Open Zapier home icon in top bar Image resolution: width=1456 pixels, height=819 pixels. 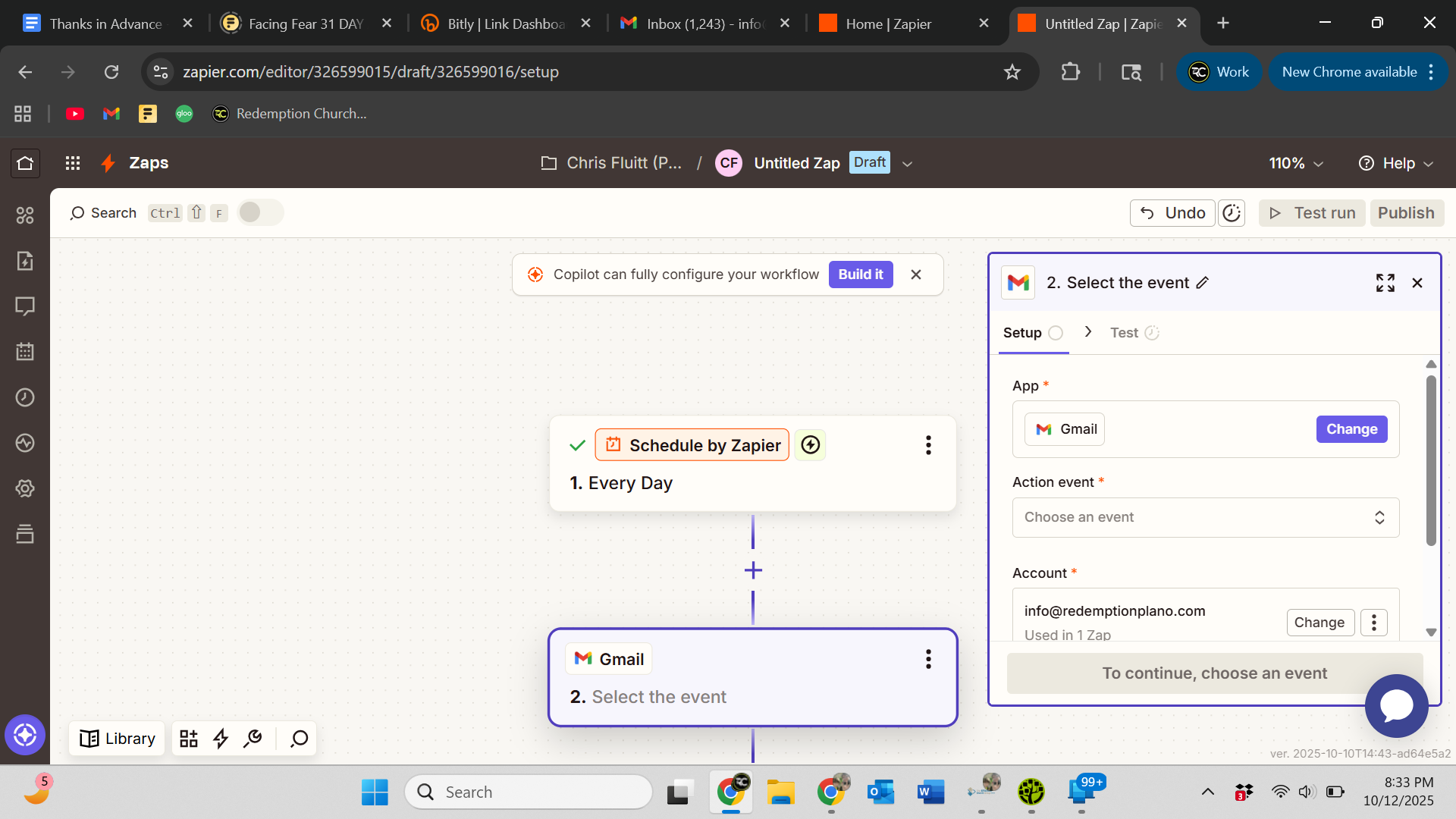[x=25, y=163]
